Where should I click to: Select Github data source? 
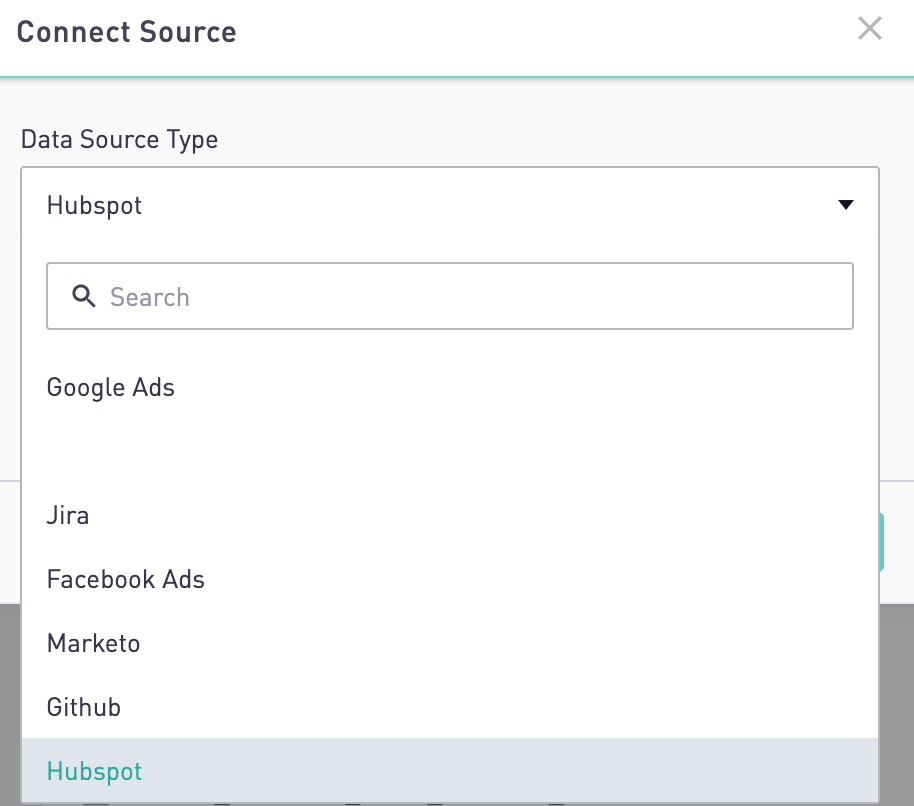pos(450,708)
